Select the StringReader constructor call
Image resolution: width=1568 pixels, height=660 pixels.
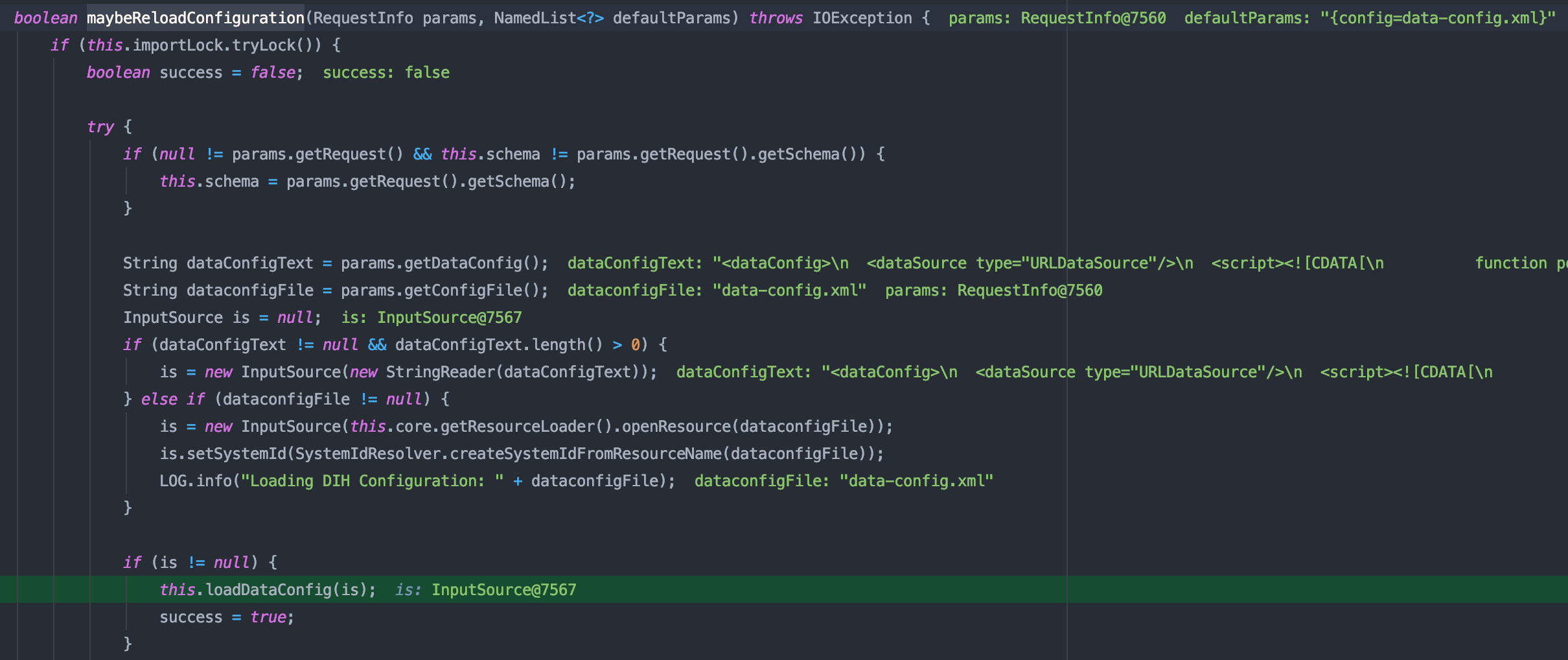pyautogui.click(x=441, y=372)
